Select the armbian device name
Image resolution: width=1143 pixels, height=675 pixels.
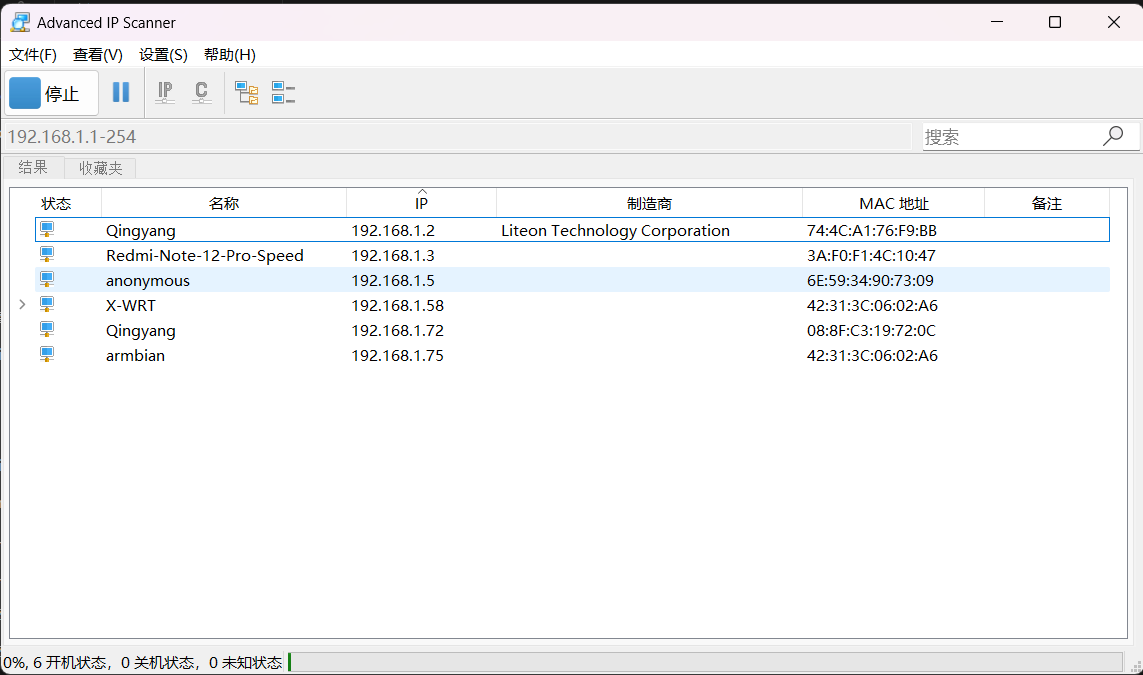136,356
